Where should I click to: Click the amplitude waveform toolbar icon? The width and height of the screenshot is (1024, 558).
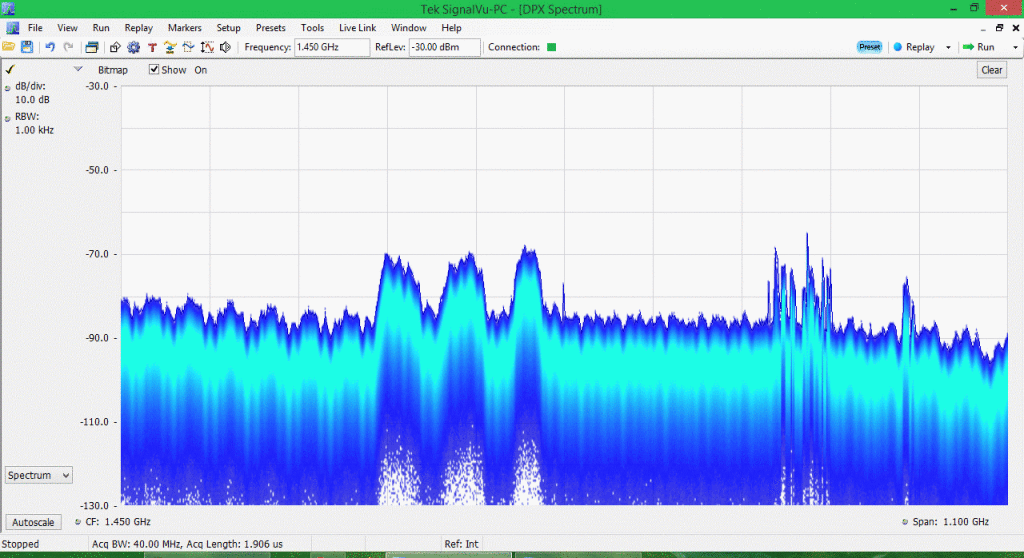tap(207, 47)
